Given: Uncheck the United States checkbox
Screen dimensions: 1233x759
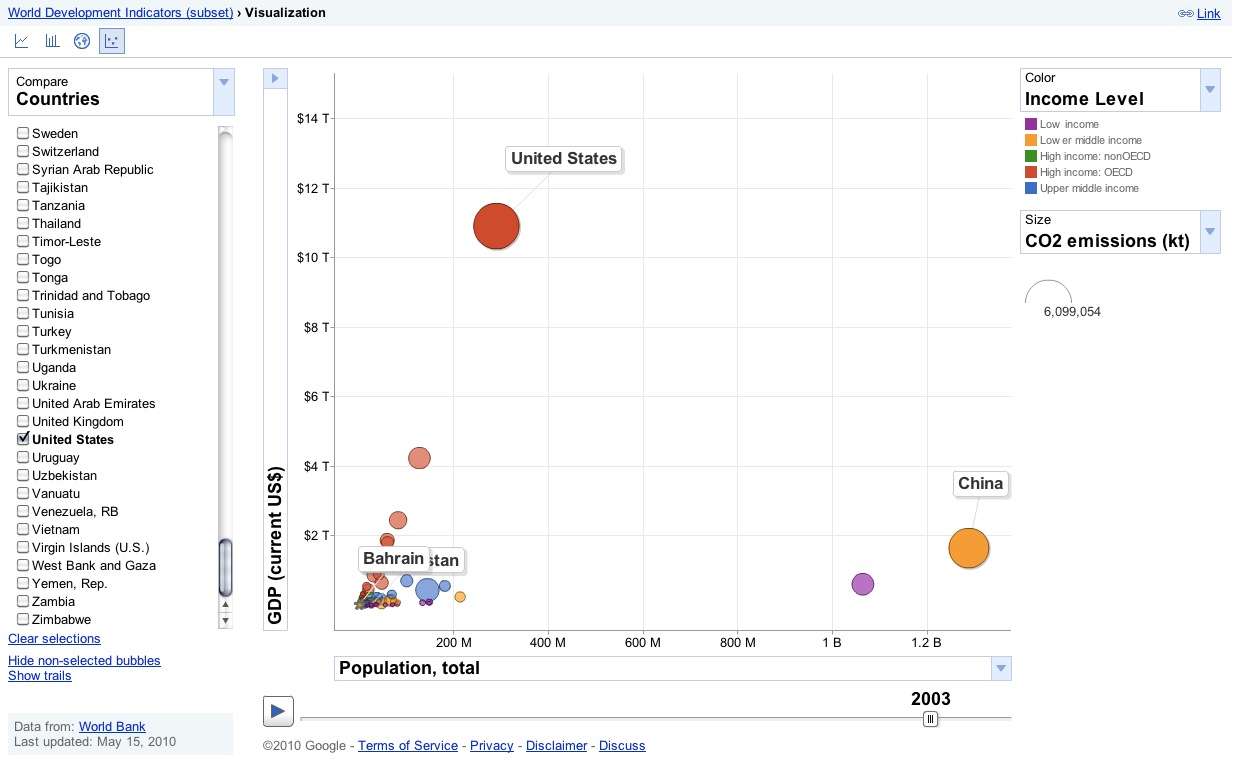Looking at the screenshot, I should (23, 439).
